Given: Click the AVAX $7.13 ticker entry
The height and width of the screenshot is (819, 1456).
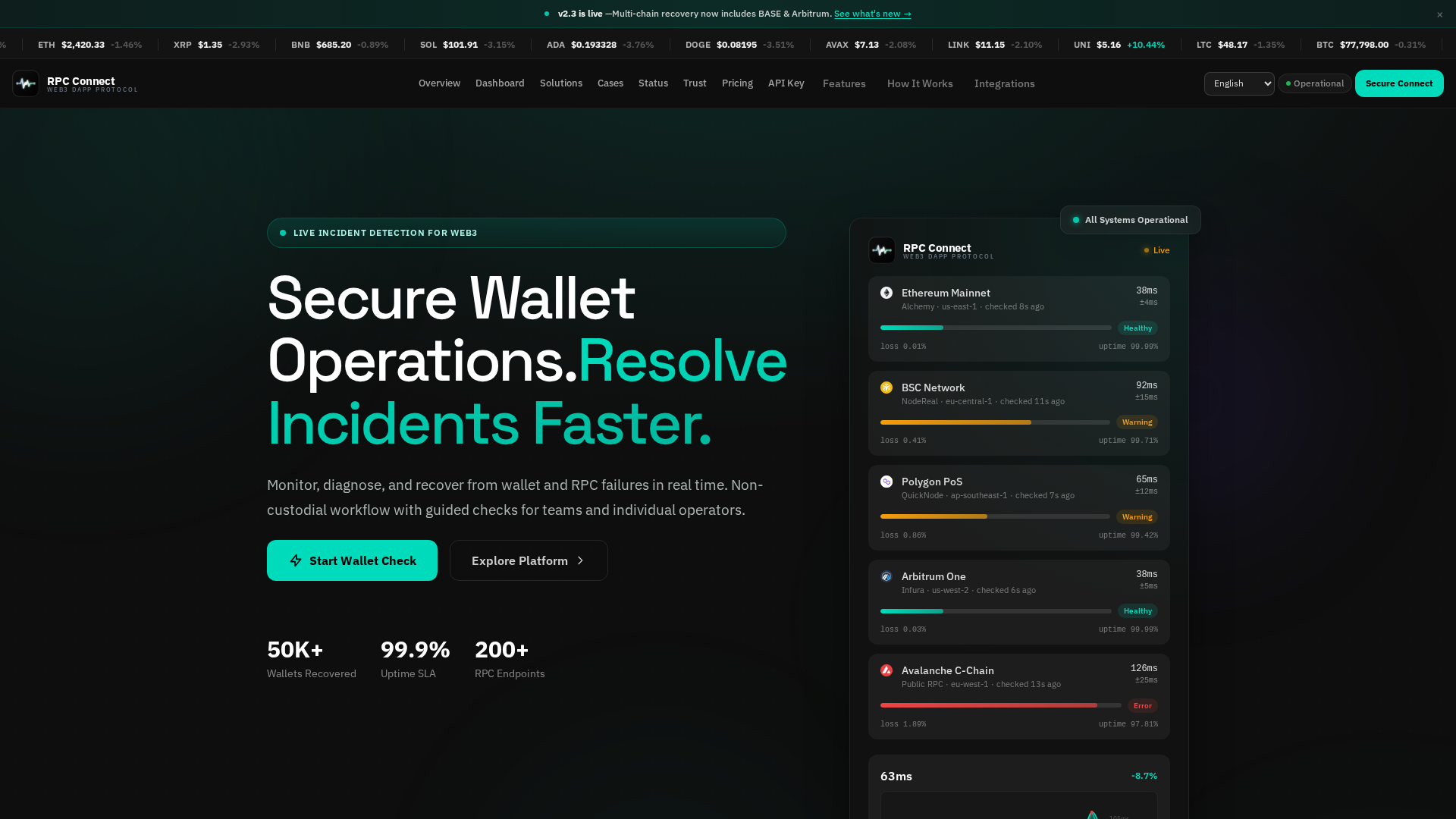Looking at the screenshot, I should coord(871,45).
